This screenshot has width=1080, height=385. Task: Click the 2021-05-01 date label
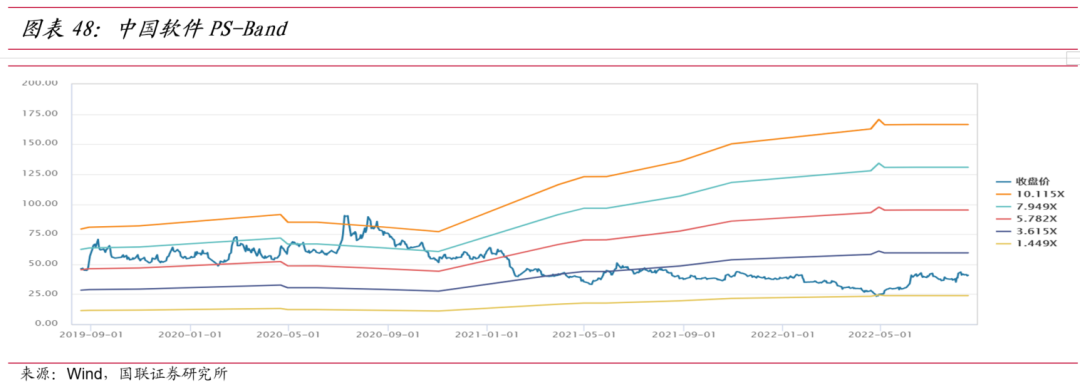584,335
